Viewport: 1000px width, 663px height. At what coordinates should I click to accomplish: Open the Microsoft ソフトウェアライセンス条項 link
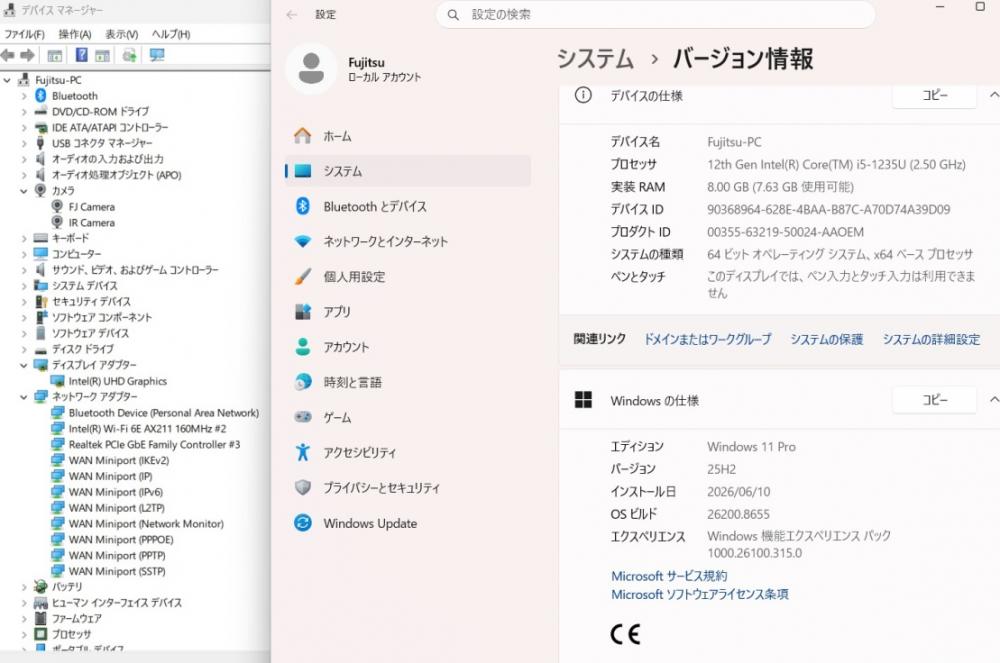pyautogui.click(x=700, y=594)
